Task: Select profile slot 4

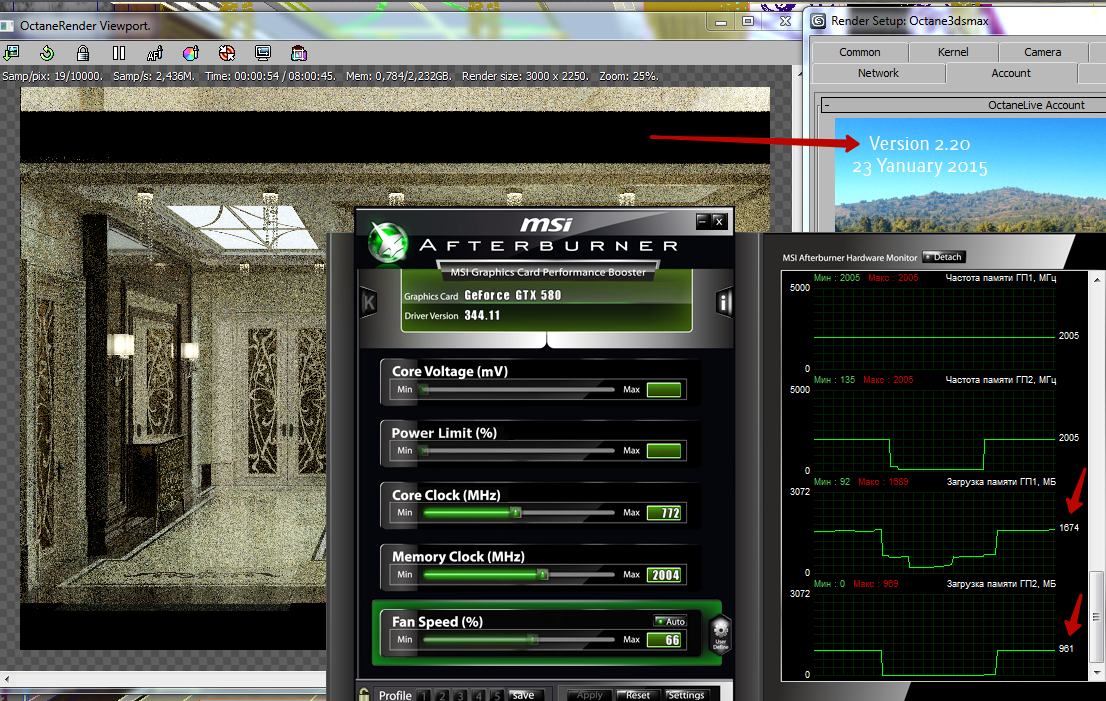Action: coord(479,695)
